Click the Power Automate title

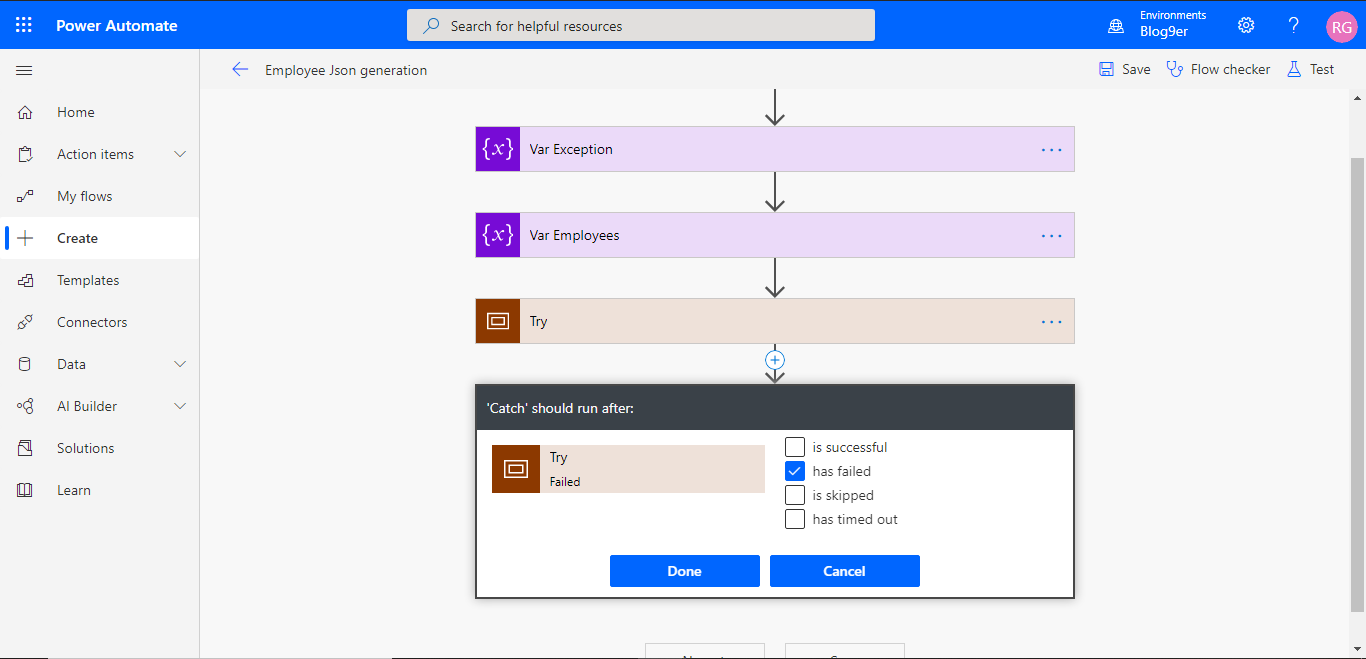point(117,26)
